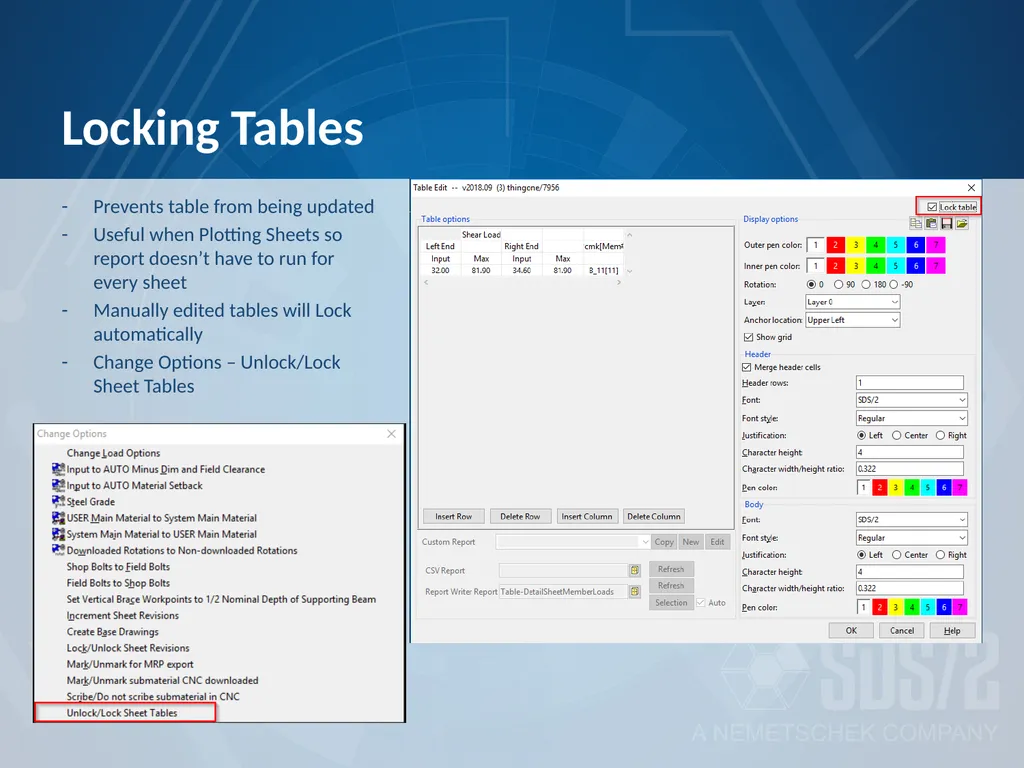
Task: Click the Insert Column button
Action: click(x=587, y=517)
